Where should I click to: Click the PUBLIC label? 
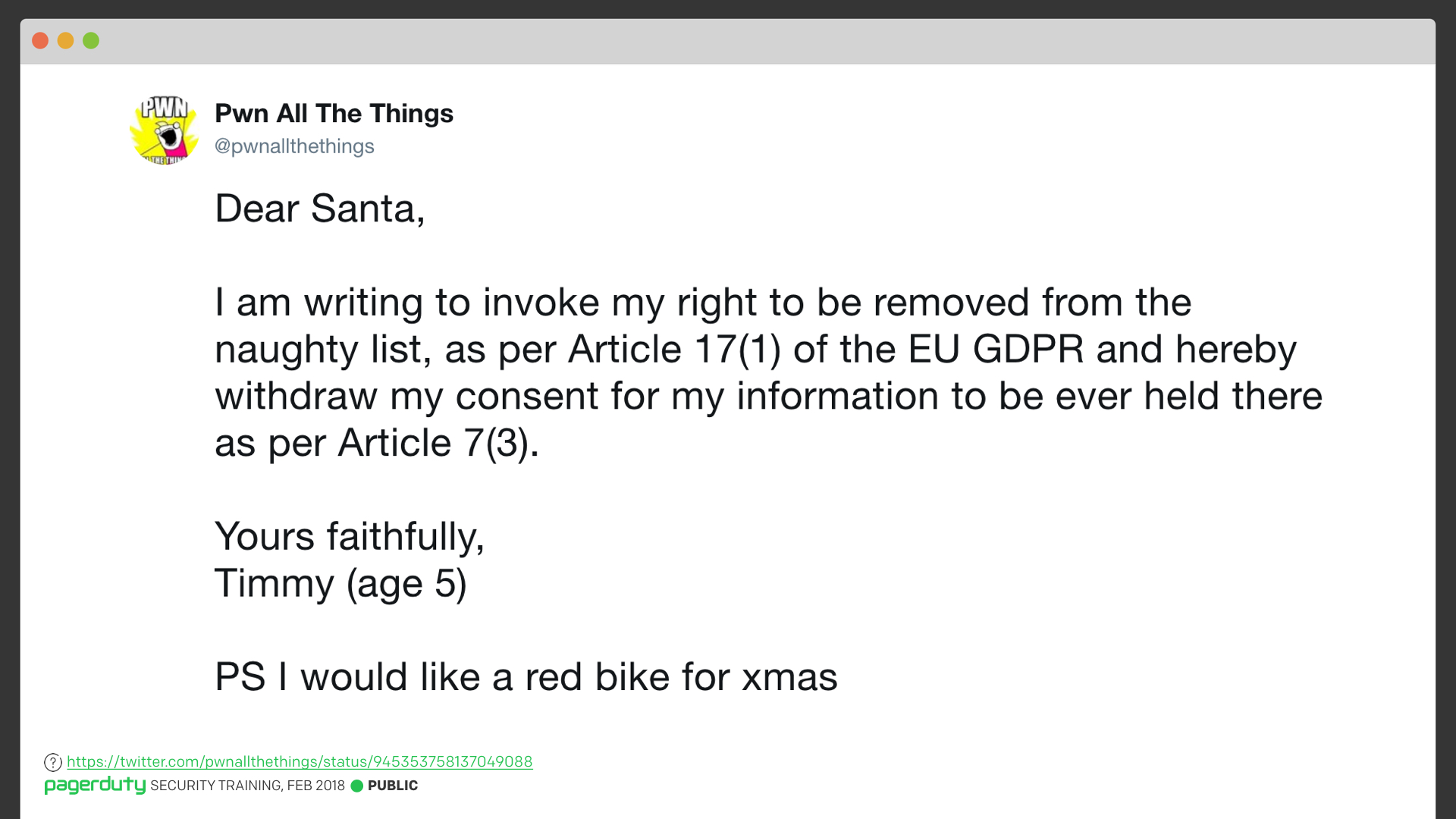[x=393, y=786]
